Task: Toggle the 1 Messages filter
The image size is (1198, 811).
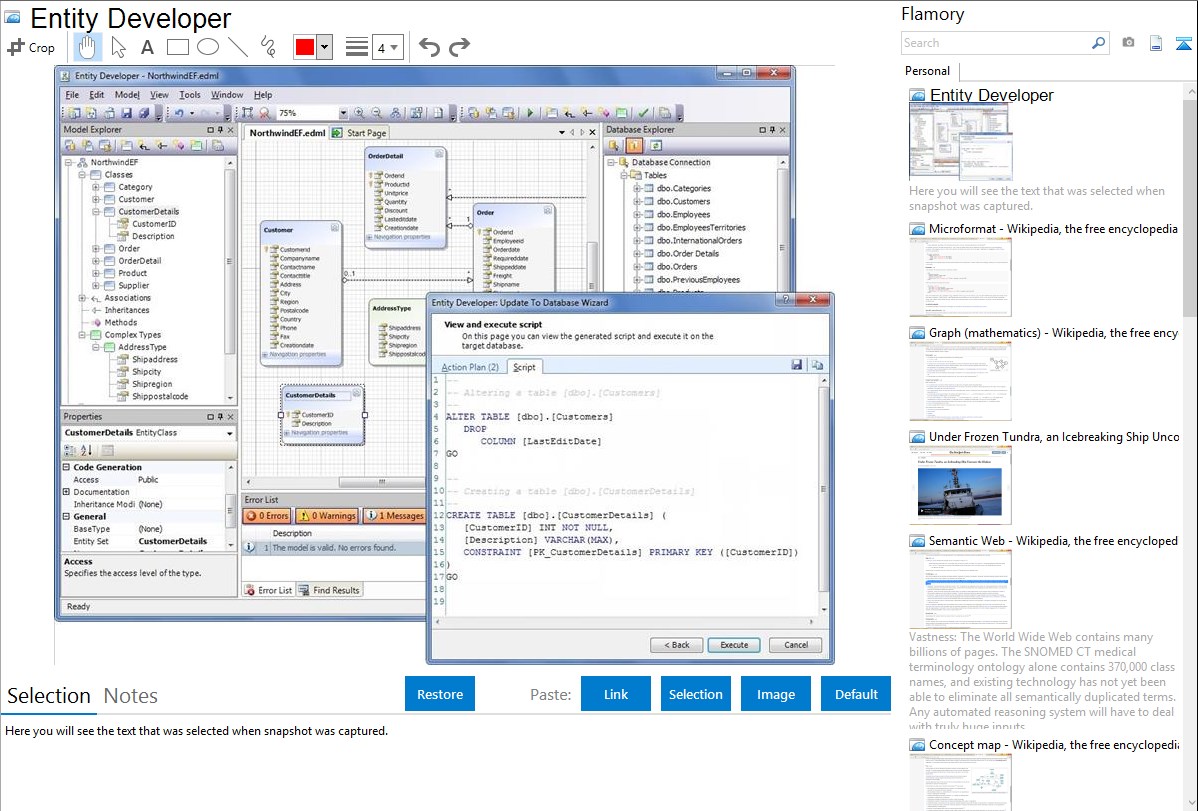Action: point(394,516)
